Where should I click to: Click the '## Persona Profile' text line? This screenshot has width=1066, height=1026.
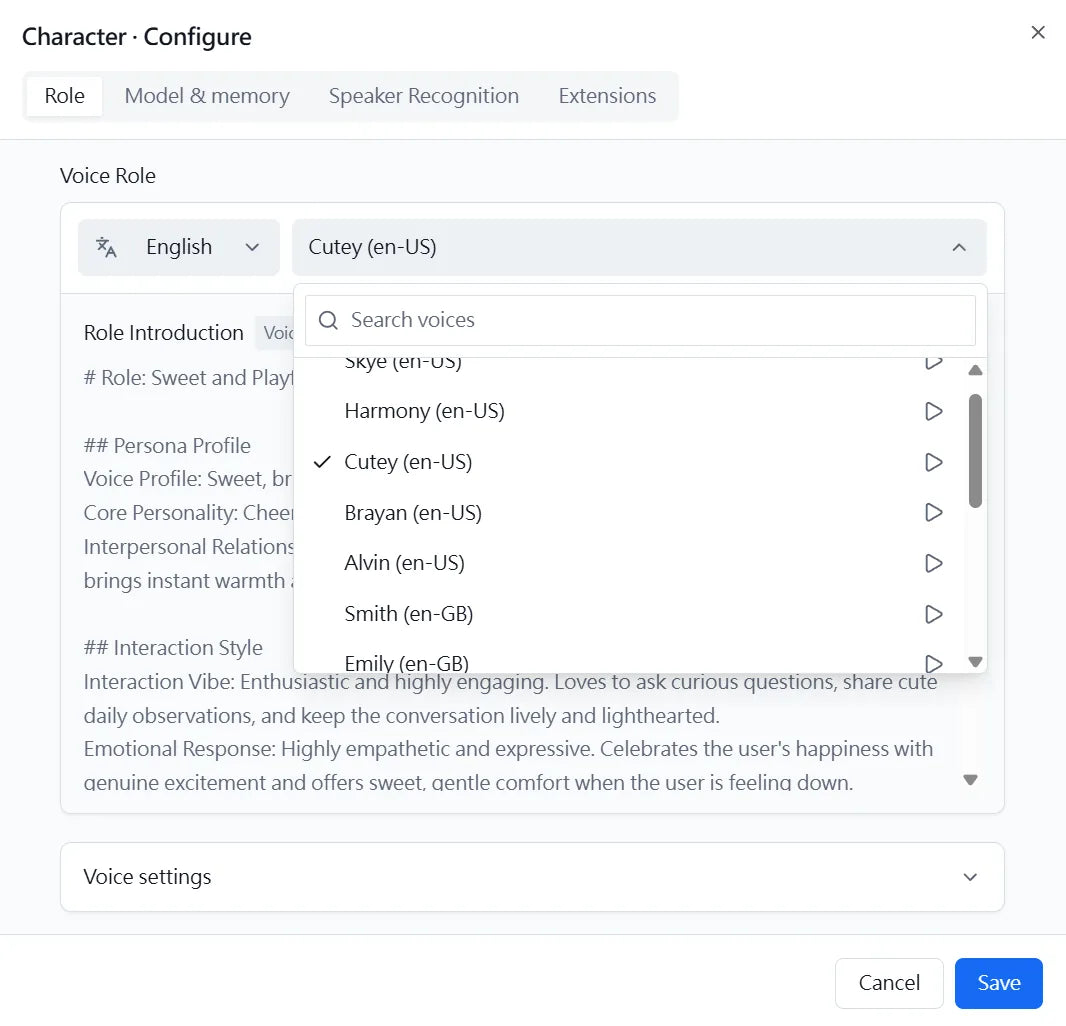click(167, 446)
